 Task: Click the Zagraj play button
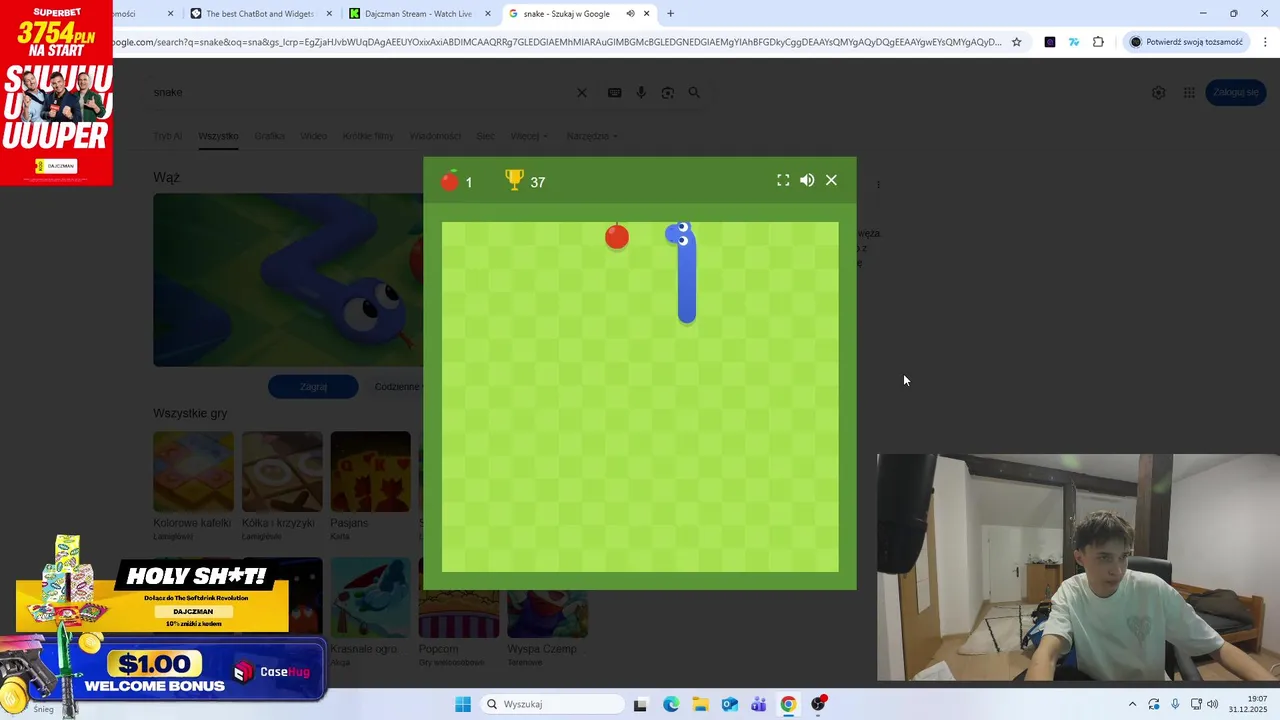(313, 387)
